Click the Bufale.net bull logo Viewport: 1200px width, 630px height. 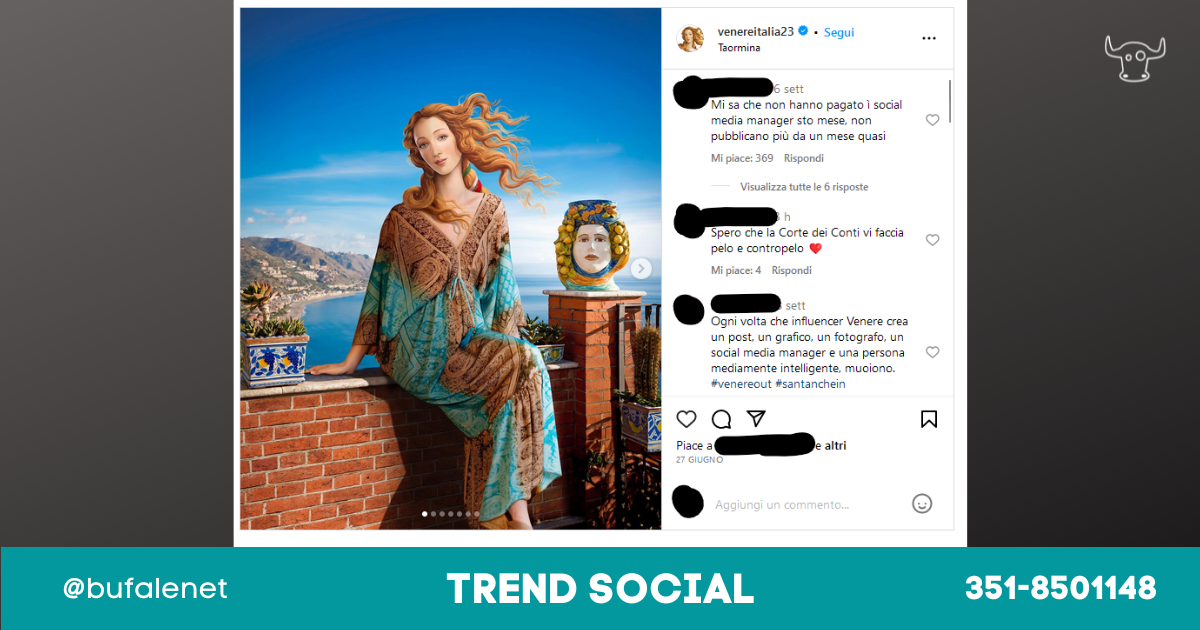(x=1129, y=58)
